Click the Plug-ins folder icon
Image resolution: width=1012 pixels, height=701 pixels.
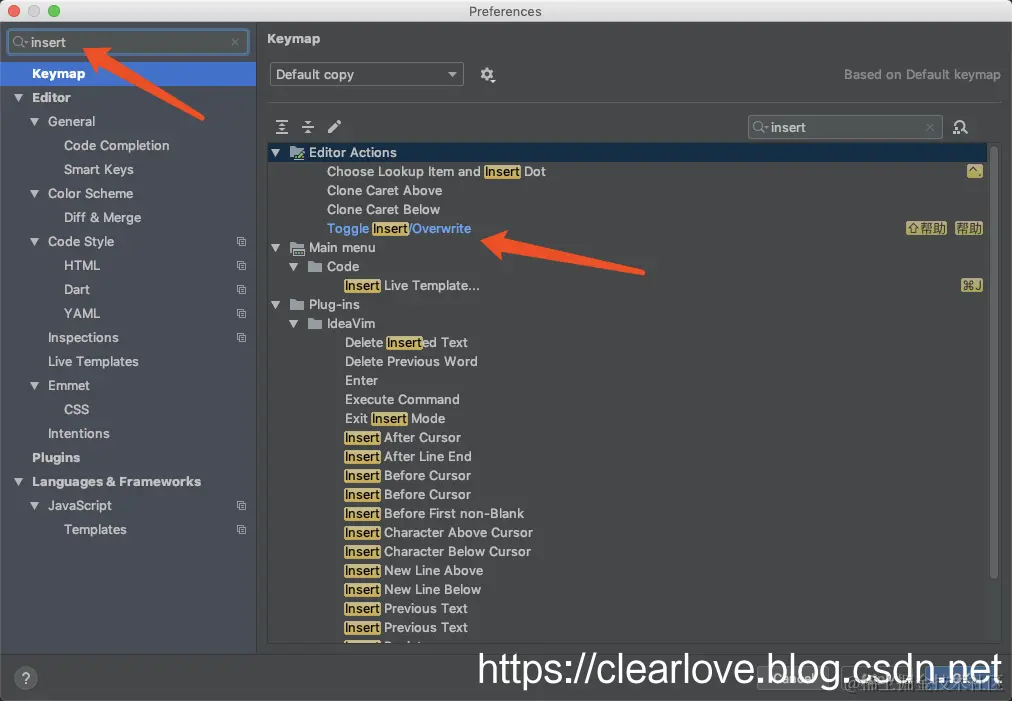[x=297, y=305]
